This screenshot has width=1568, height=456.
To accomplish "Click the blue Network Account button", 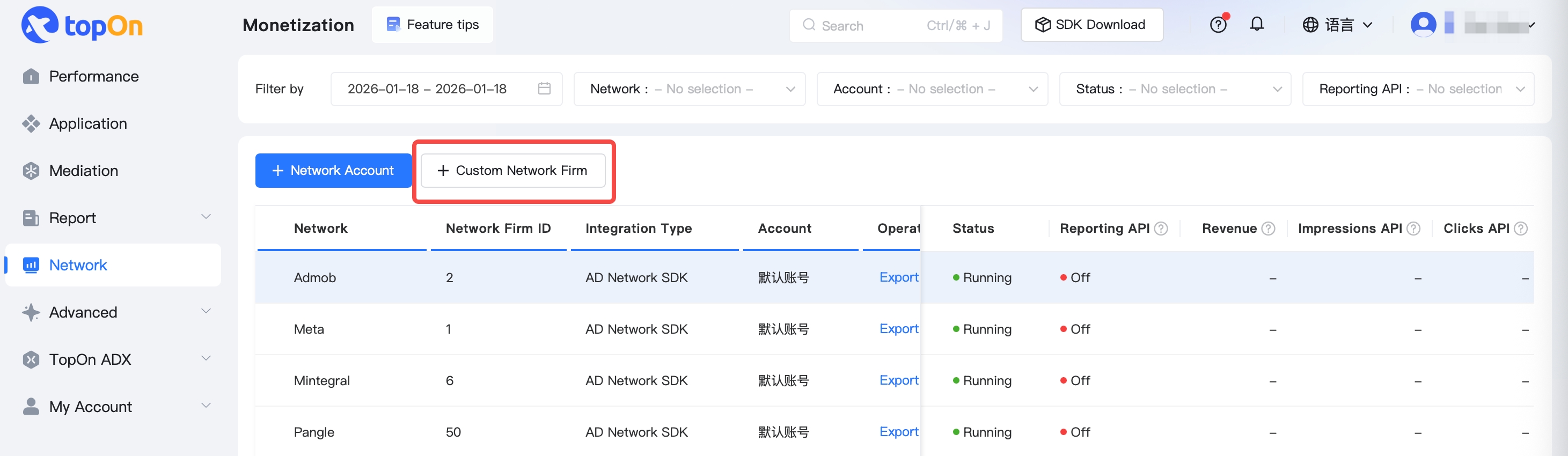I will click(333, 171).
